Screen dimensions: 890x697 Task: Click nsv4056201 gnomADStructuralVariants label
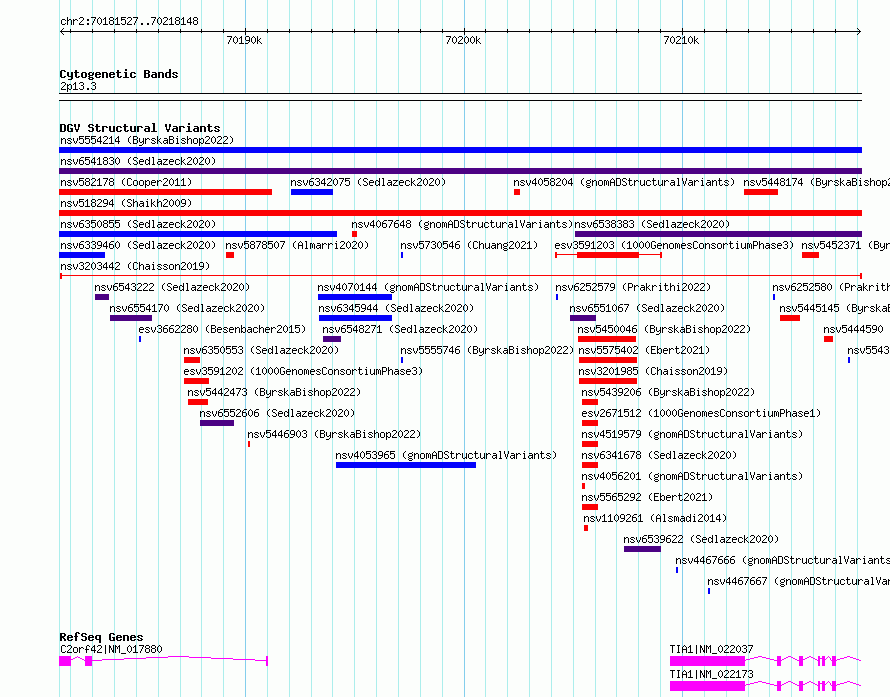coord(692,476)
